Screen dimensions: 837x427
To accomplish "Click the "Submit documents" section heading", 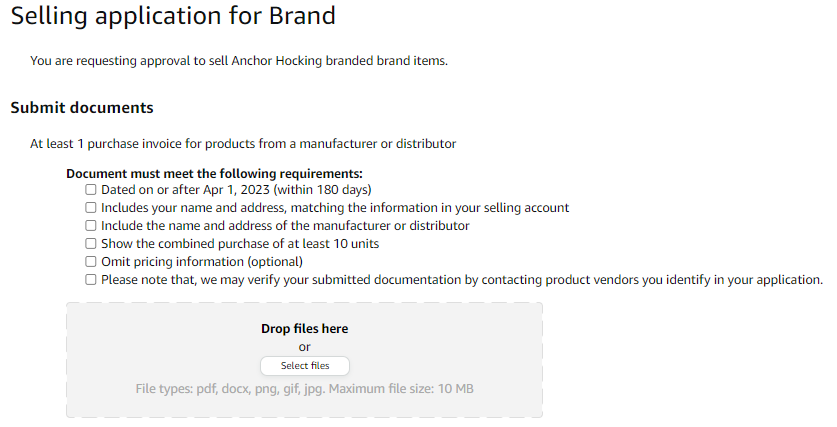I will tap(82, 108).
